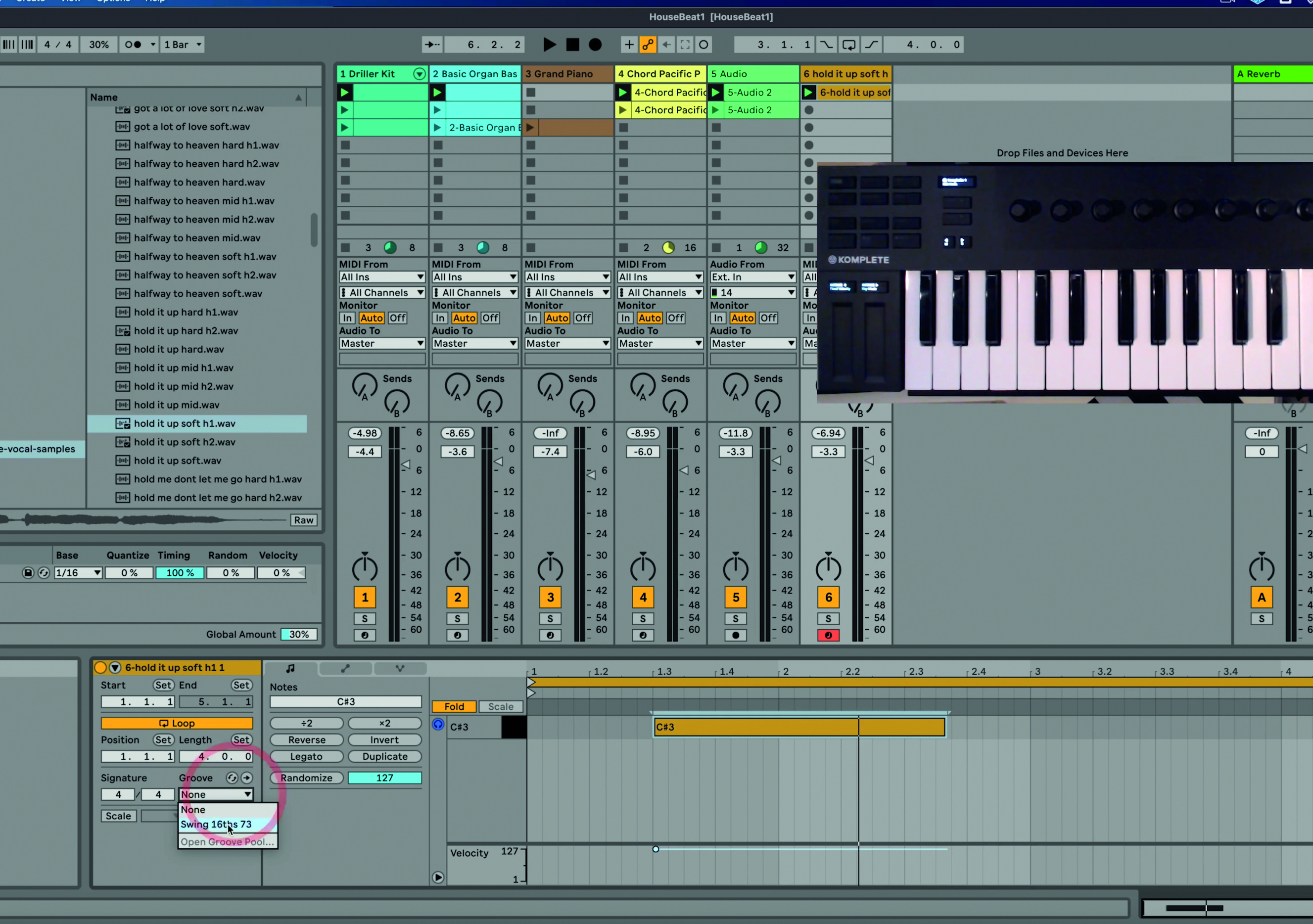Image resolution: width=1313 pixels, height=924 pixels.
Task: Solo track 6 with its S button
Action: click(828, 619)
